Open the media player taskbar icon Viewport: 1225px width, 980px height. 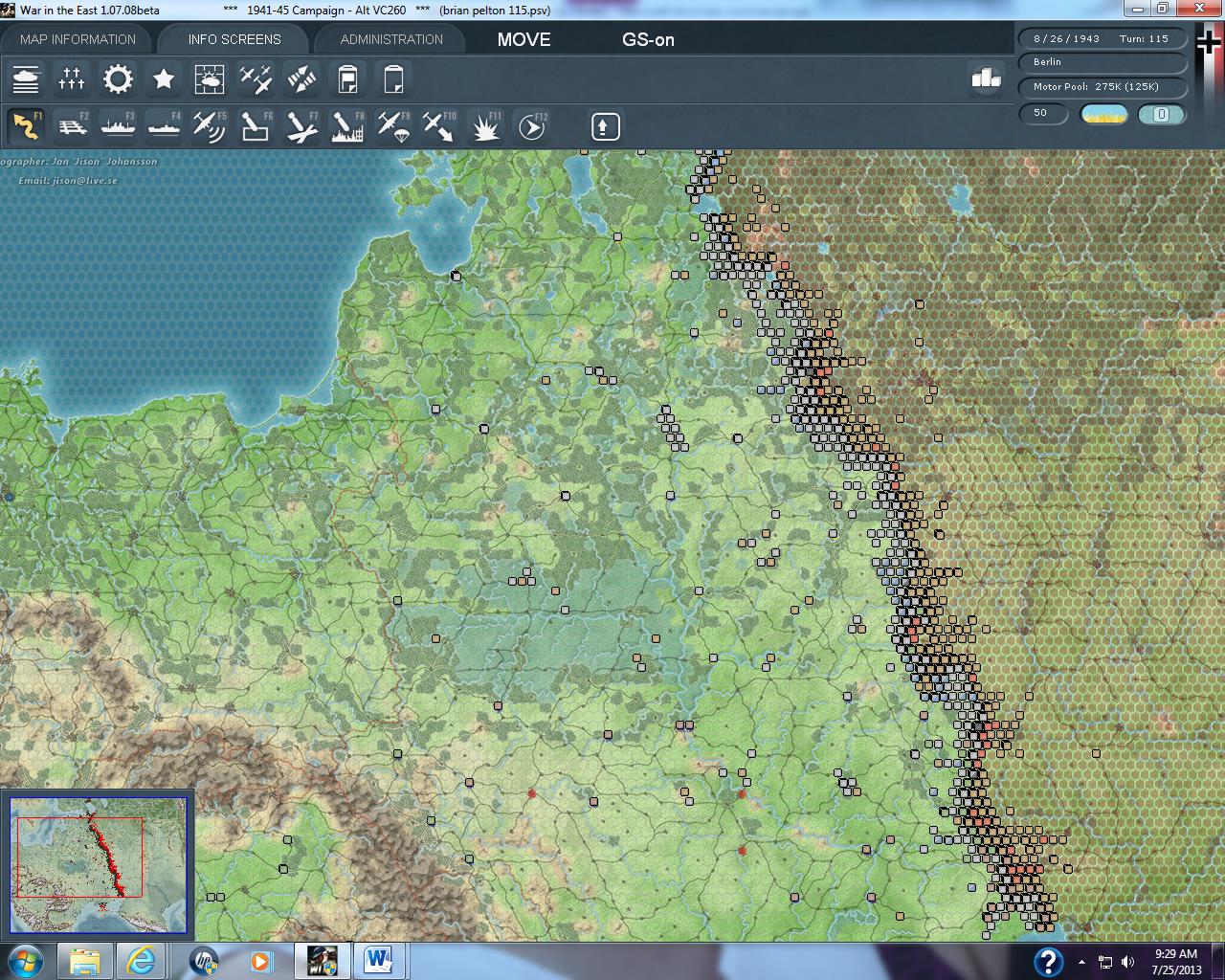tap(261, 960)
